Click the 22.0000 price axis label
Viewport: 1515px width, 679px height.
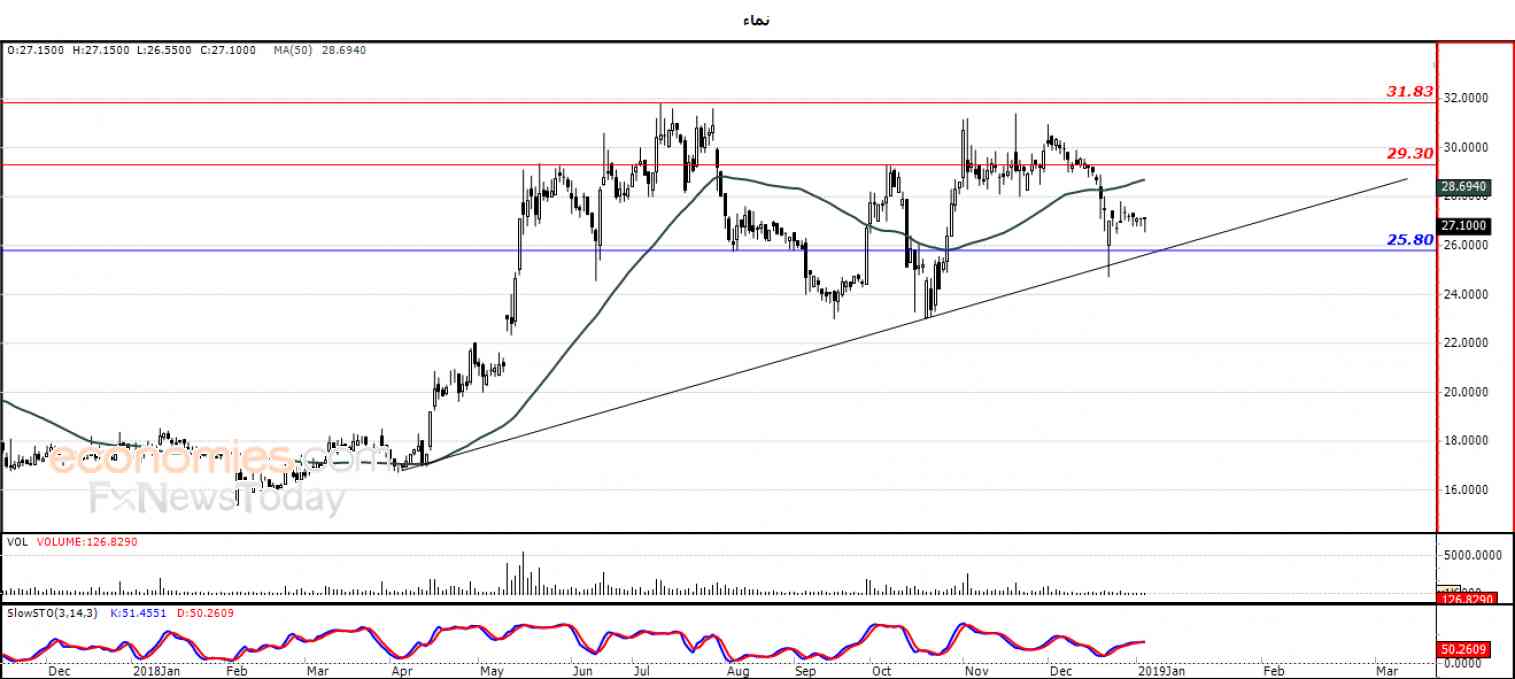1466,343
